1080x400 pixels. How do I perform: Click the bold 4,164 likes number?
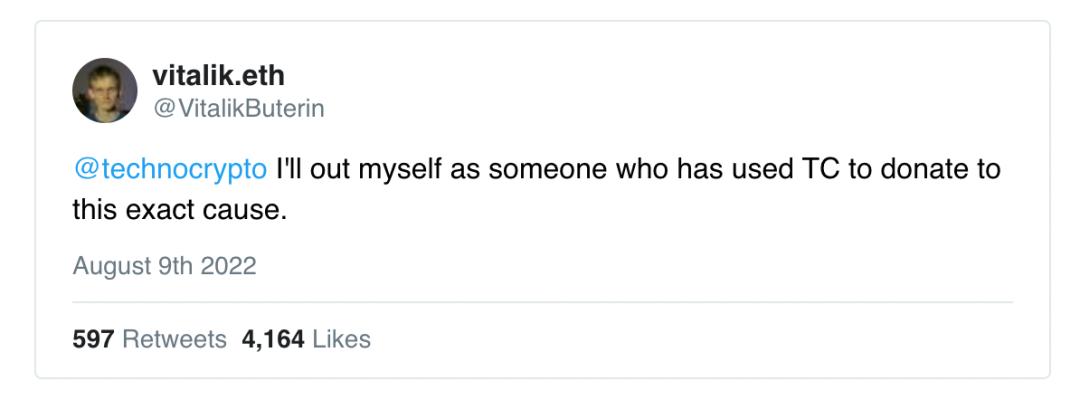click(x=272, y=339)
